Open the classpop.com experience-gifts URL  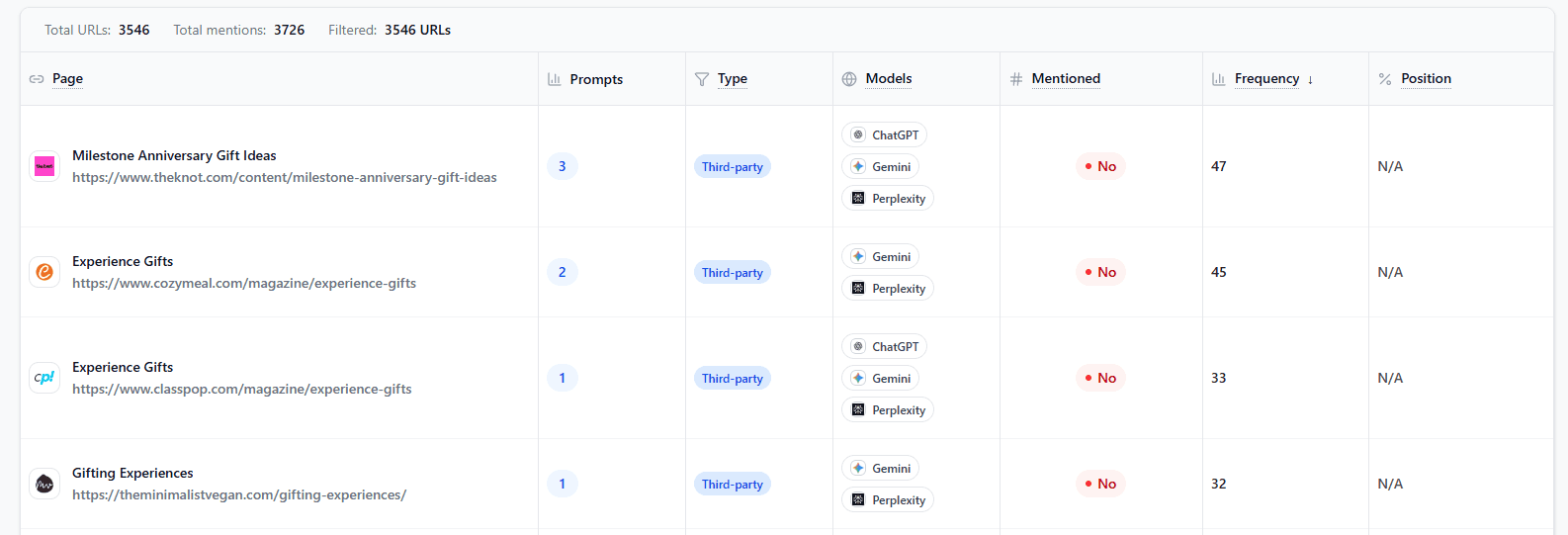[242, 390]
